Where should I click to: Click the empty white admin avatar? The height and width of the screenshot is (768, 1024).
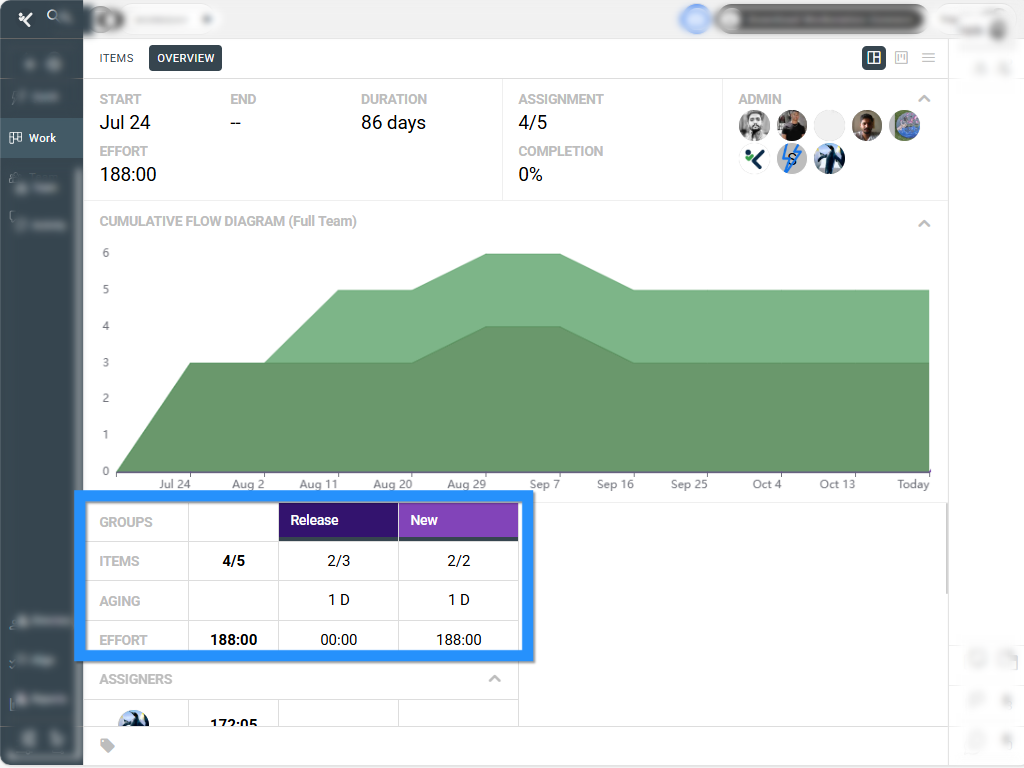point(829,126)
